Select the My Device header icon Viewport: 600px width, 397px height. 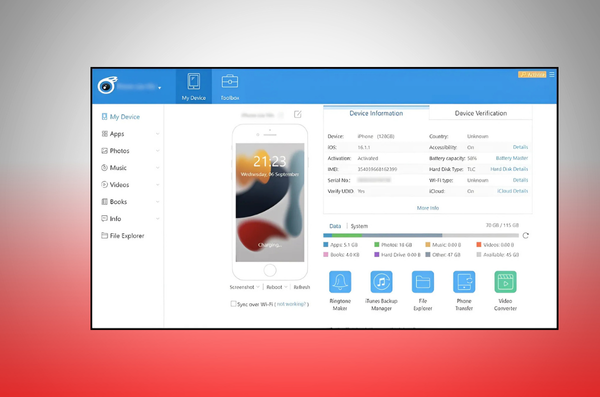(x=194, y=87)
